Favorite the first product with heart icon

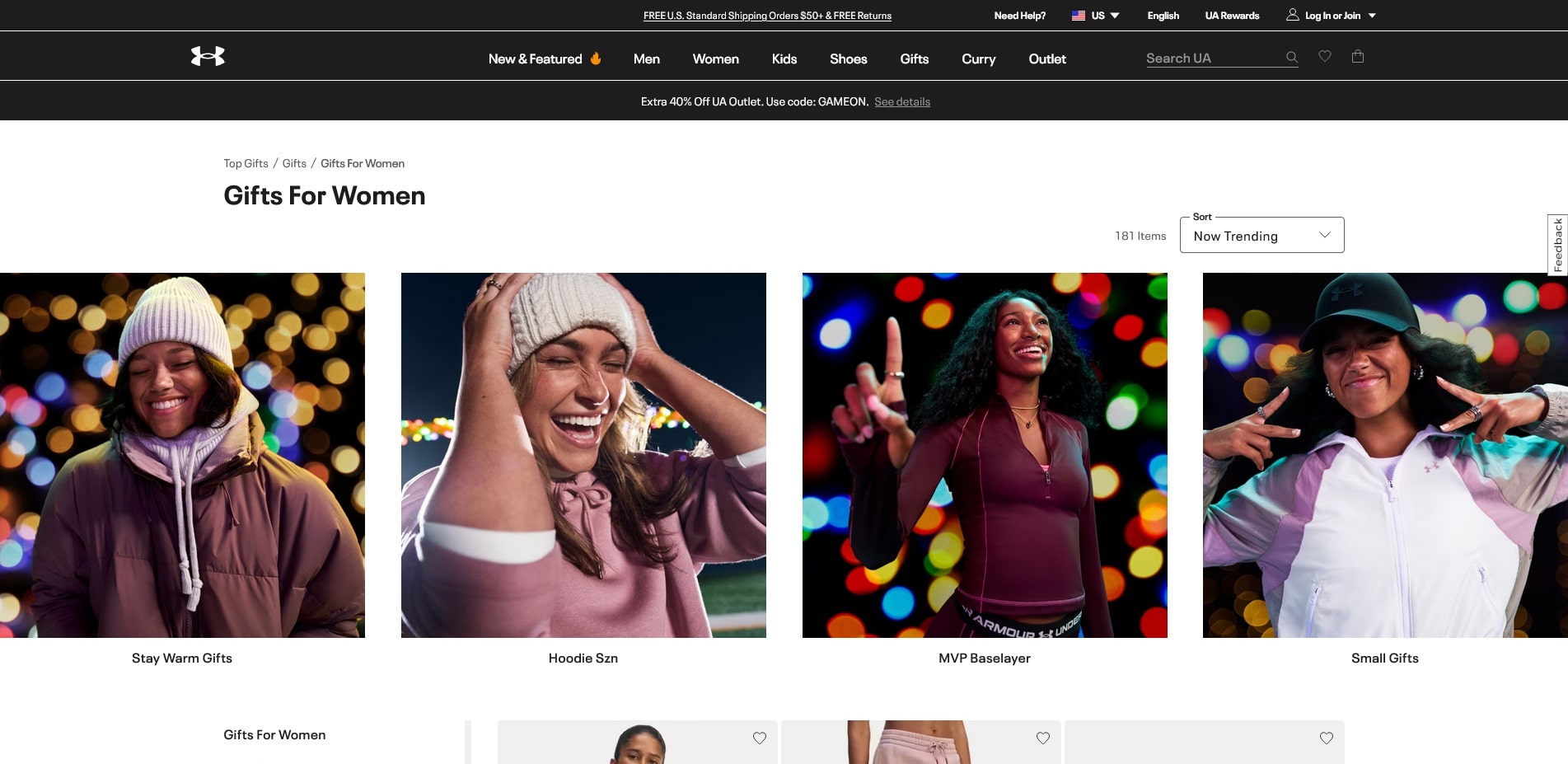click(760, 738)
